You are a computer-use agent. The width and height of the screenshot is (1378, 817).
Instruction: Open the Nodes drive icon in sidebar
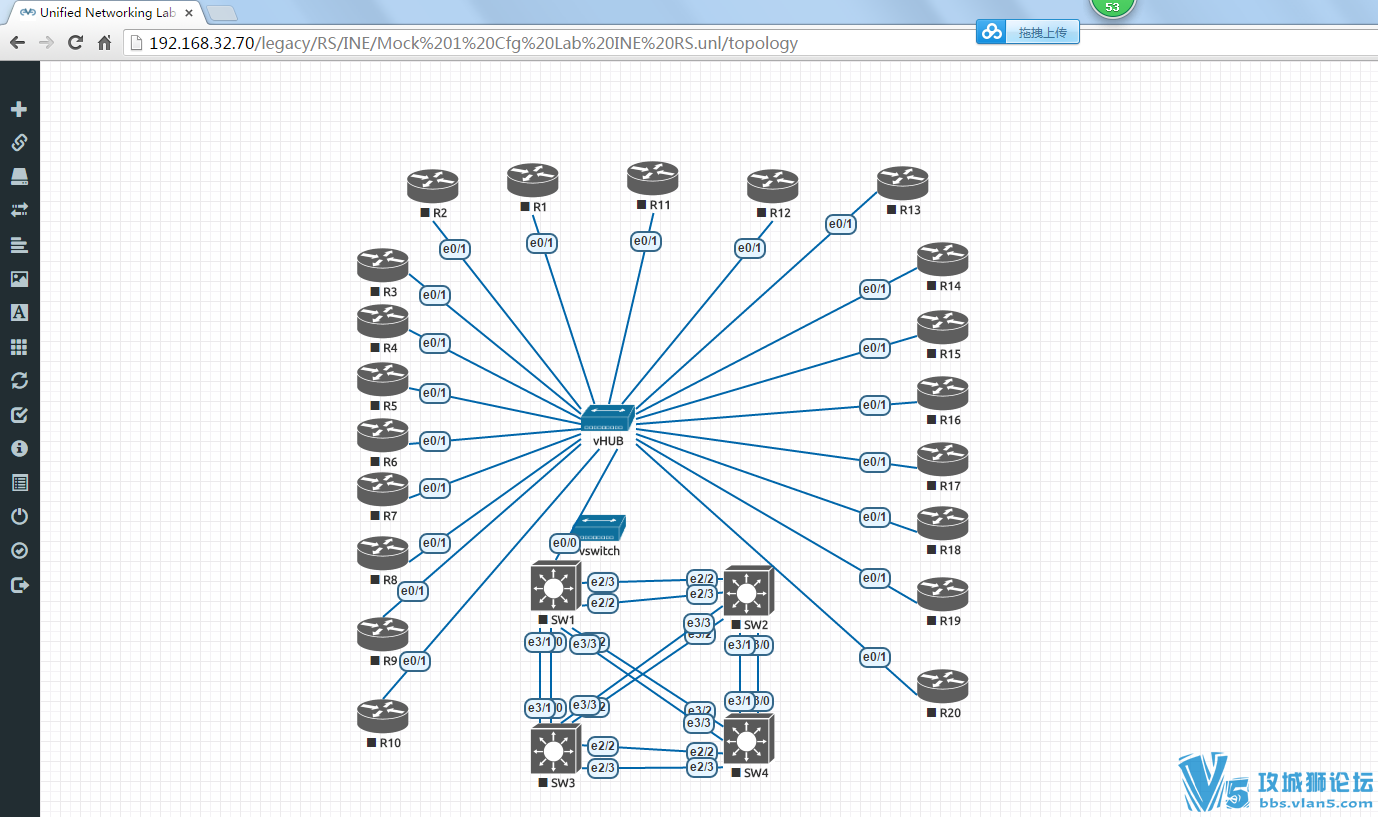(19, 177)
